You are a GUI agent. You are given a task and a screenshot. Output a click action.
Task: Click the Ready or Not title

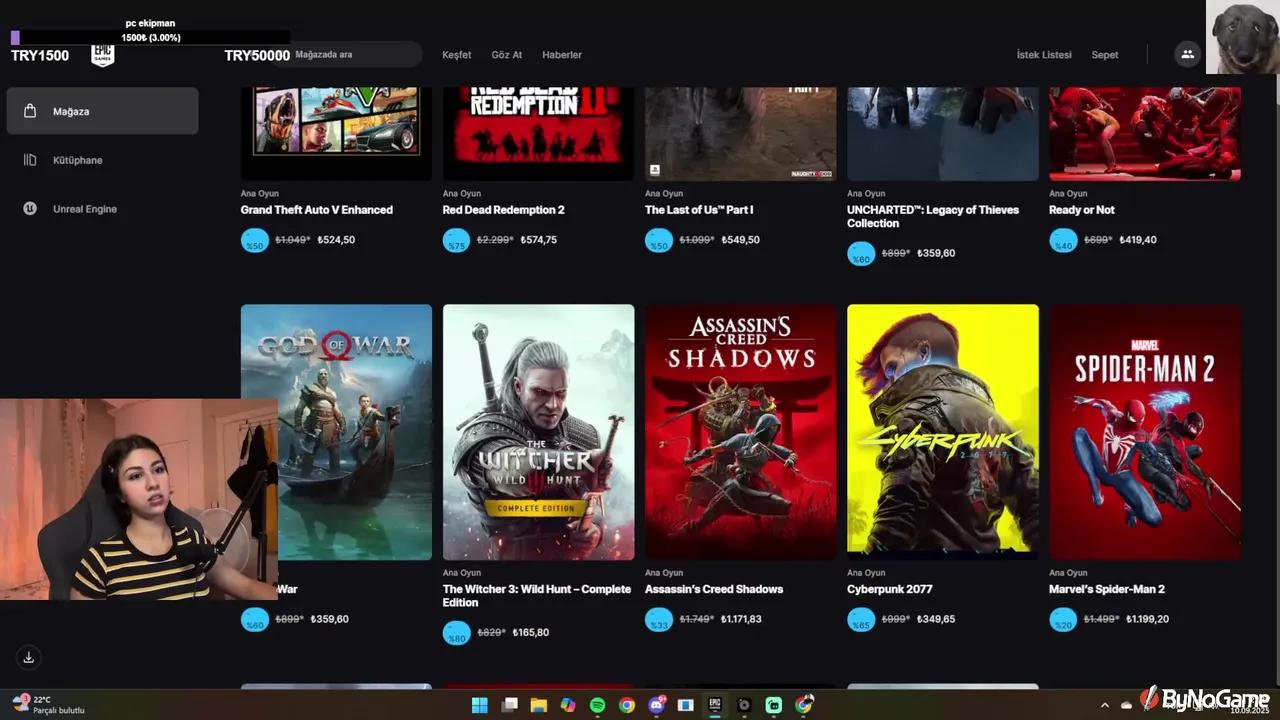[1081, 210]
